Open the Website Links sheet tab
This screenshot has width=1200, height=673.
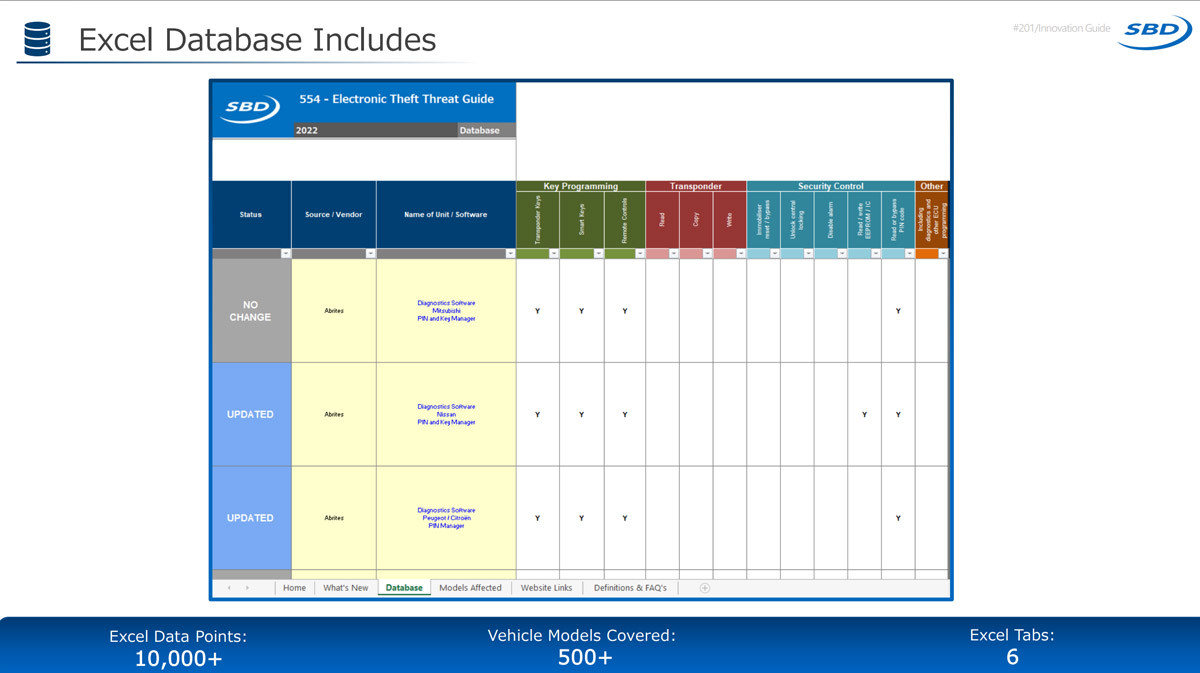tap(546, 588)
